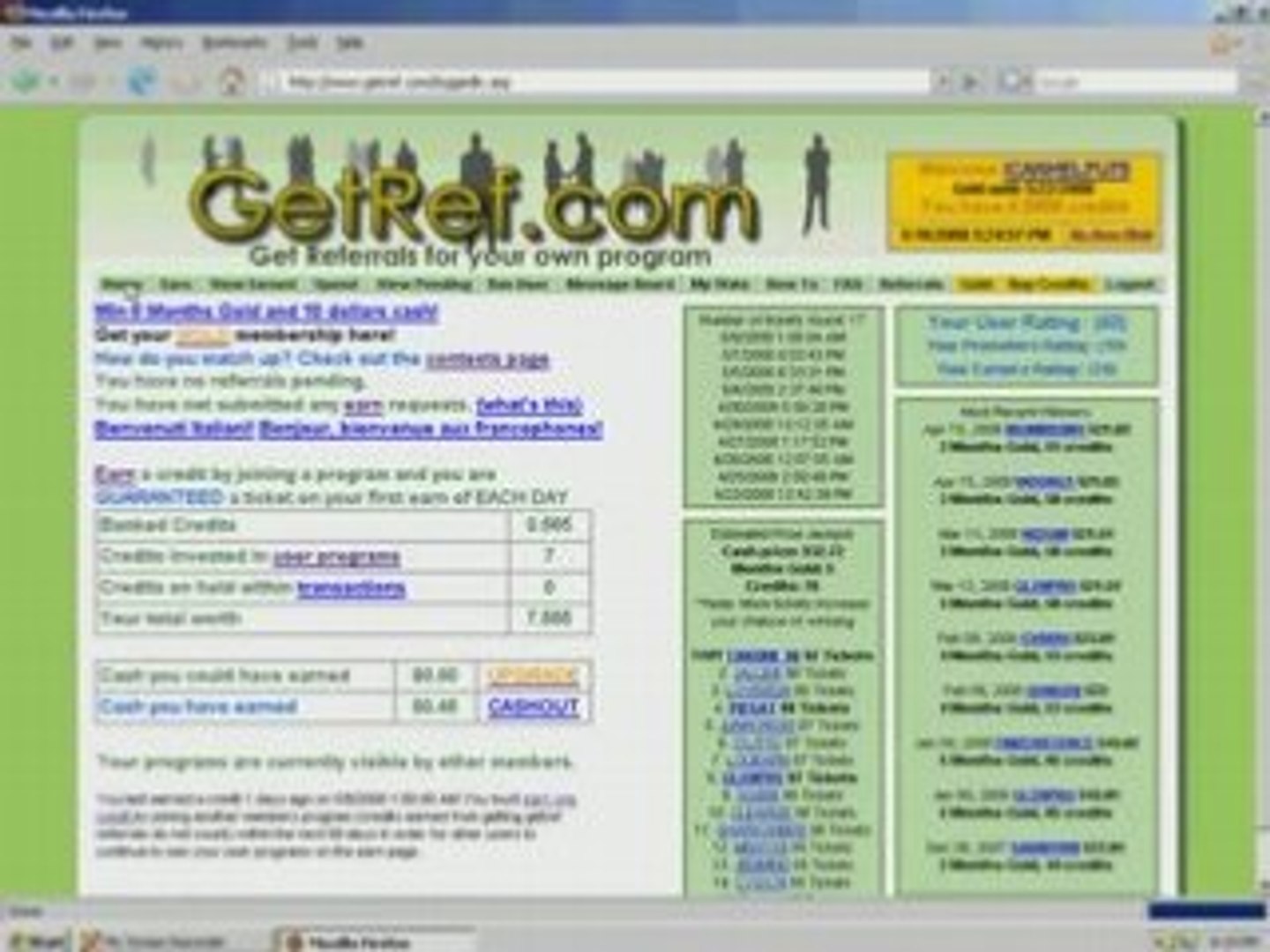Open My Stats in the navigation bar
1270x952 pixels.
[720, 284]
